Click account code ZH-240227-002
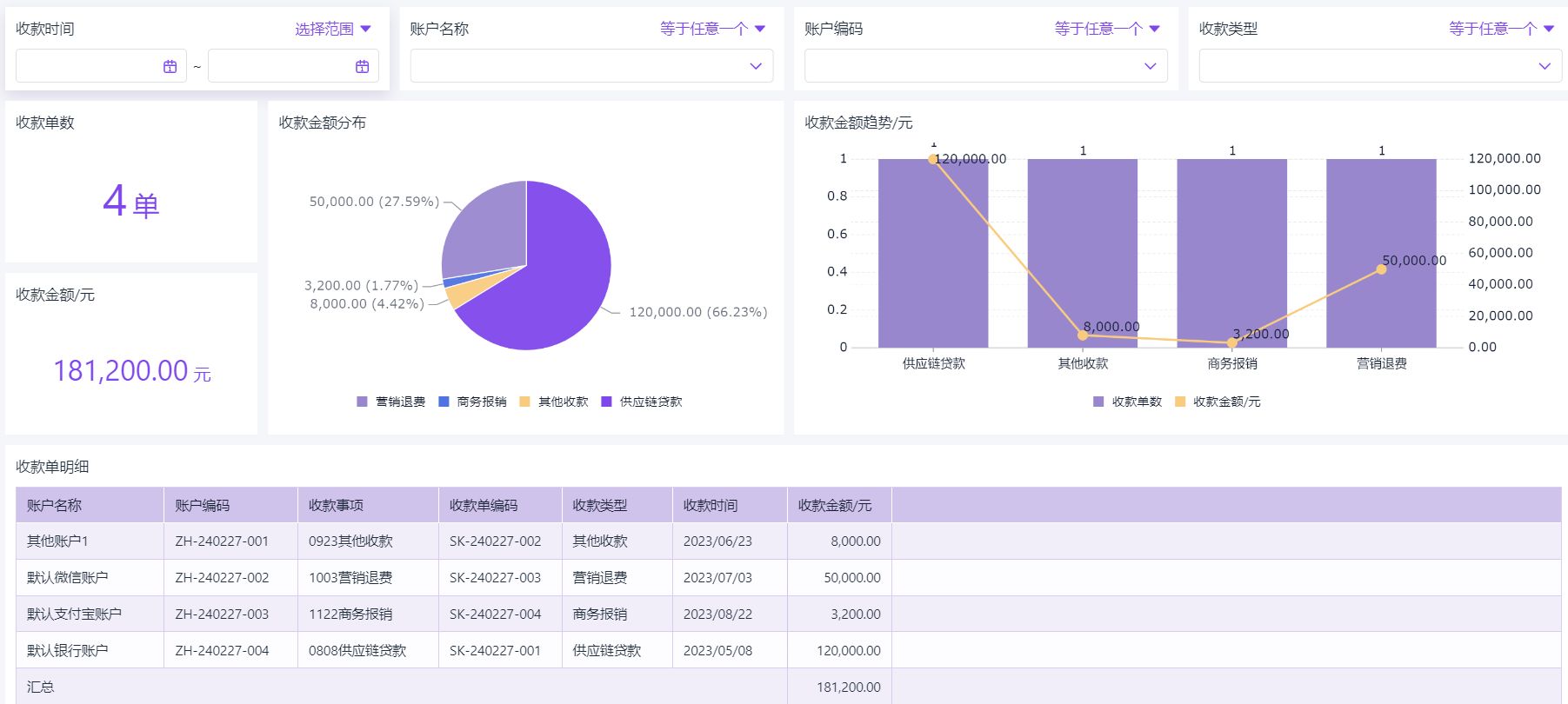1568x704 pixels. point(230,577)
